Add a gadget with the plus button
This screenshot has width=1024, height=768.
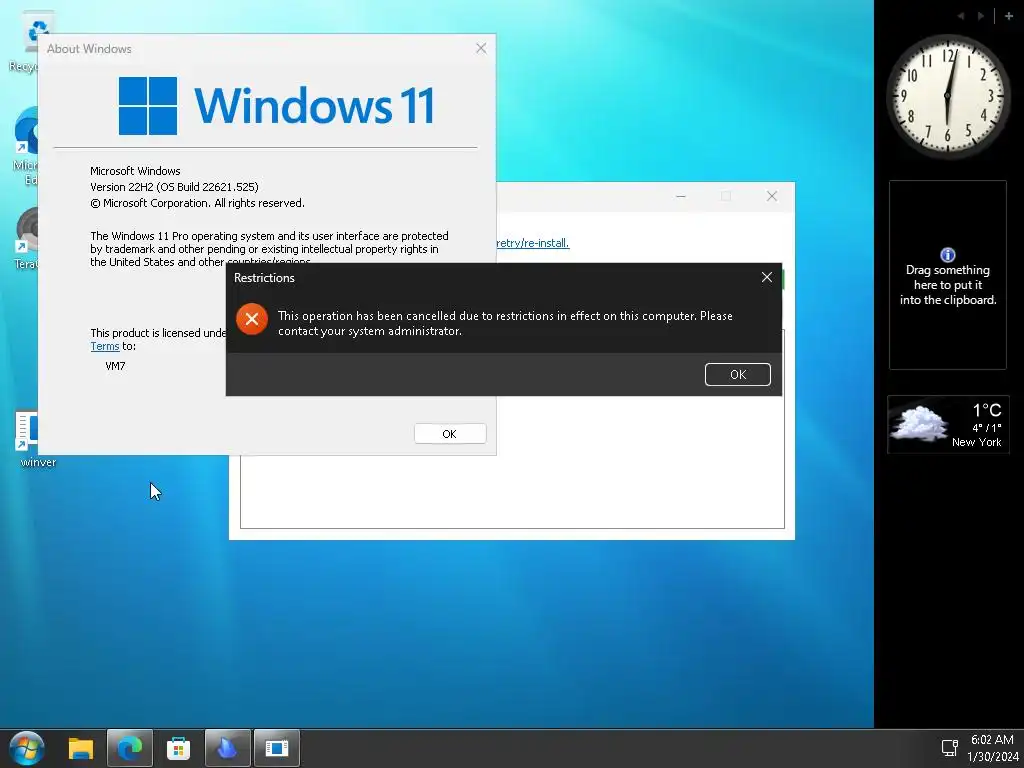pyautogui.click(x=1008, y=16)
